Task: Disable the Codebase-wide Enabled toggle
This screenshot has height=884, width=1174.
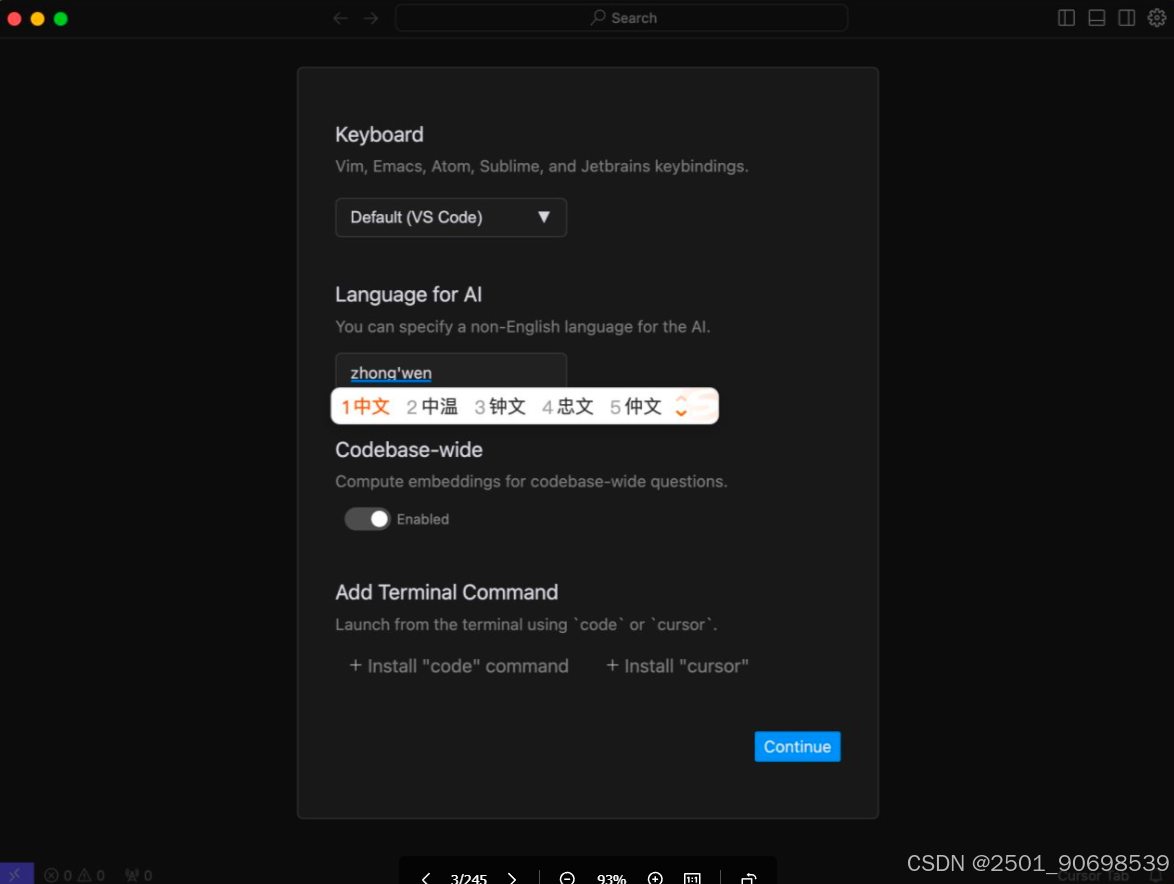Action: [366, 518]
